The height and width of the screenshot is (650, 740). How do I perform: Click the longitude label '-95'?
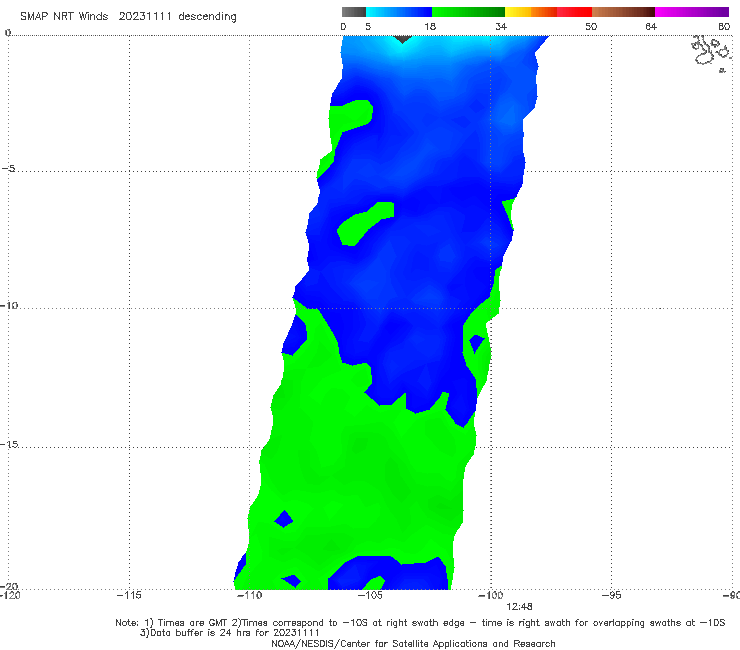pos(611,595)
